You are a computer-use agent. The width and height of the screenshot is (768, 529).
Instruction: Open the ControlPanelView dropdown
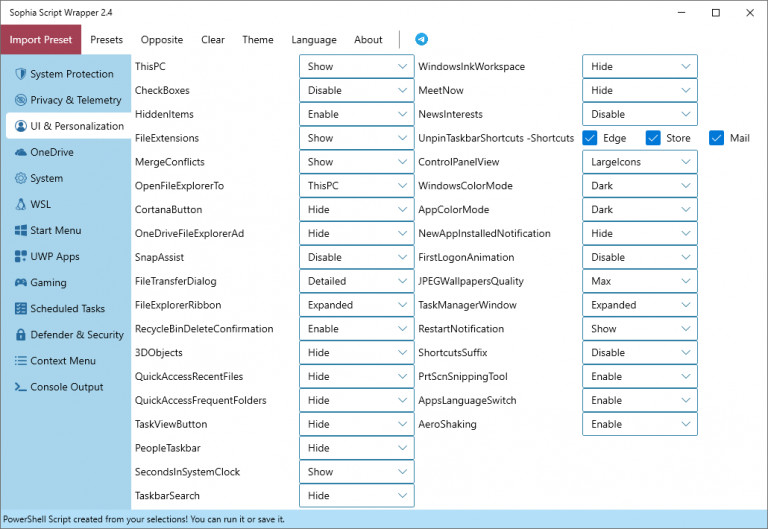pos(640,162)
